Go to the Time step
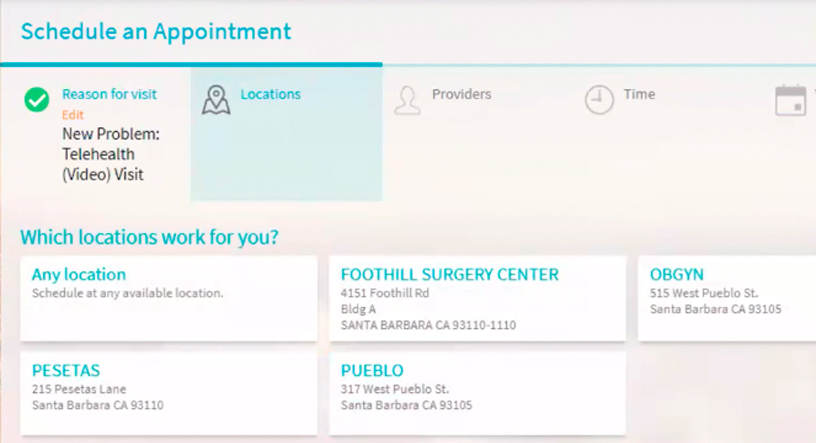The image size is (816, 443). [x=640, y=94]
